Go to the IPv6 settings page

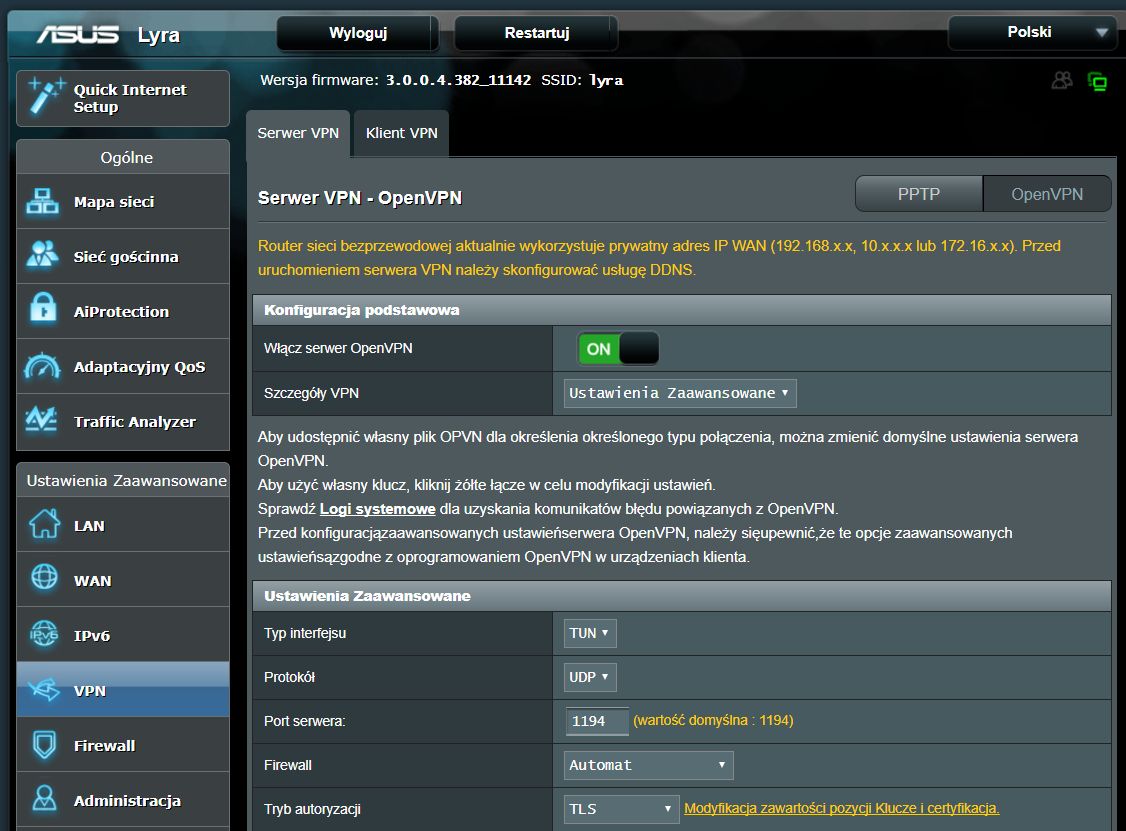(x=123, y=635)
